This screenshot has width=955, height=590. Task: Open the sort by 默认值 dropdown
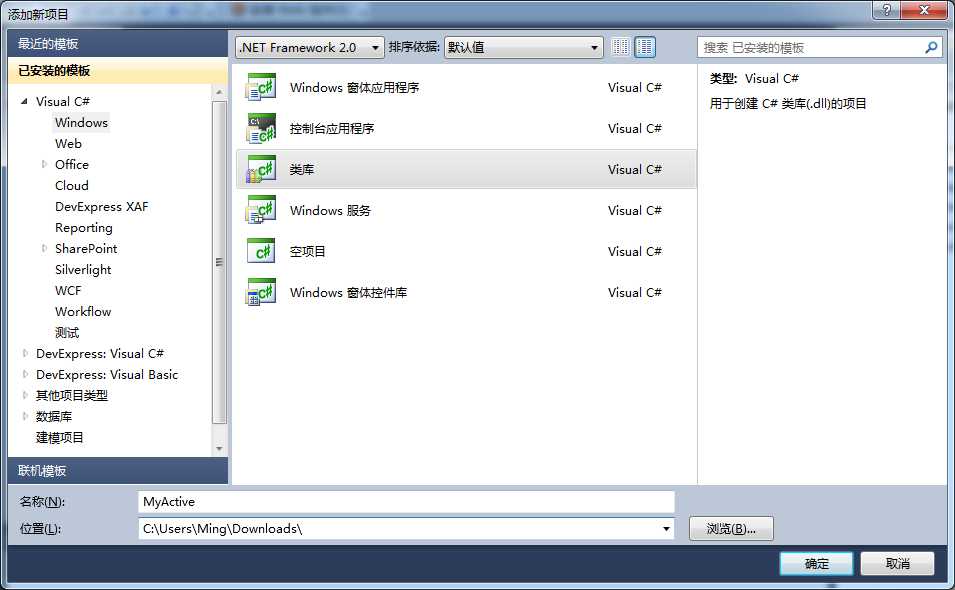[524, 47]
